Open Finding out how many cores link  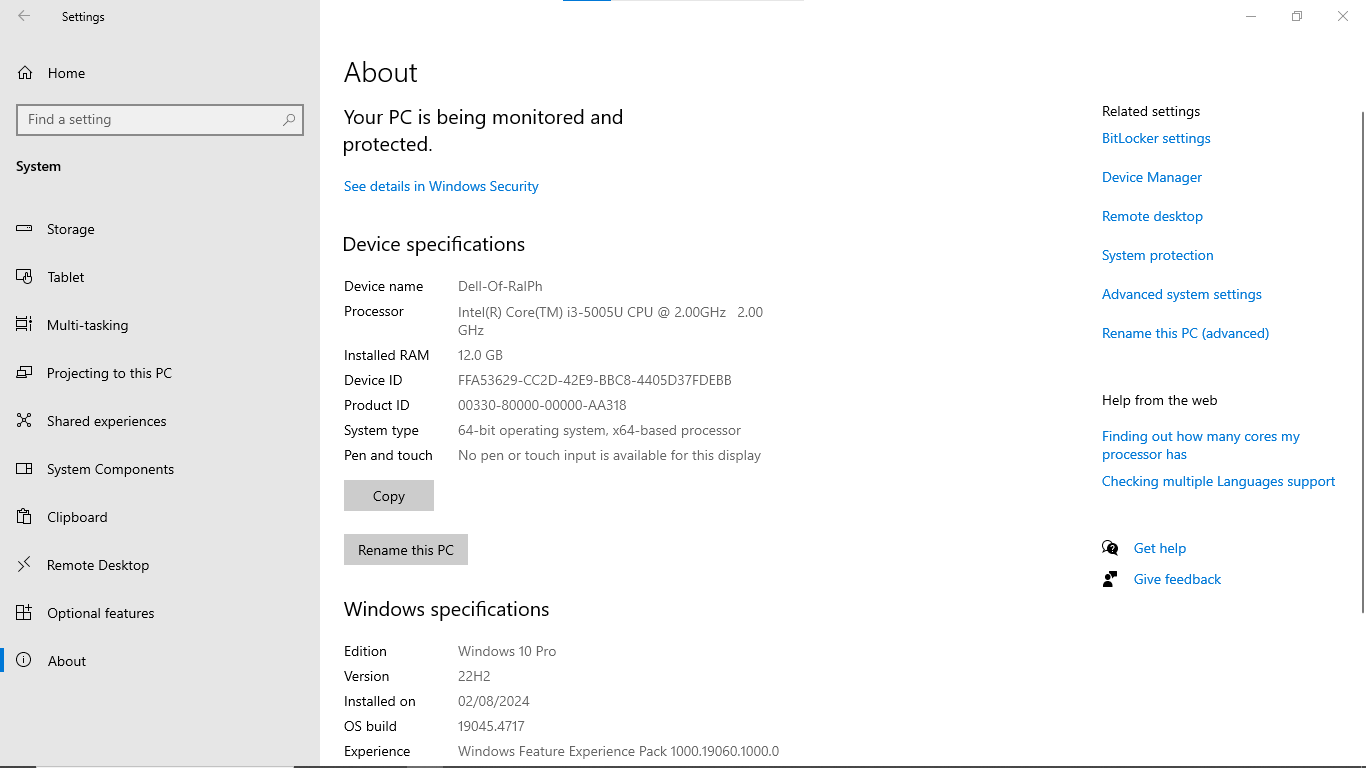(x=1201, y=445)
